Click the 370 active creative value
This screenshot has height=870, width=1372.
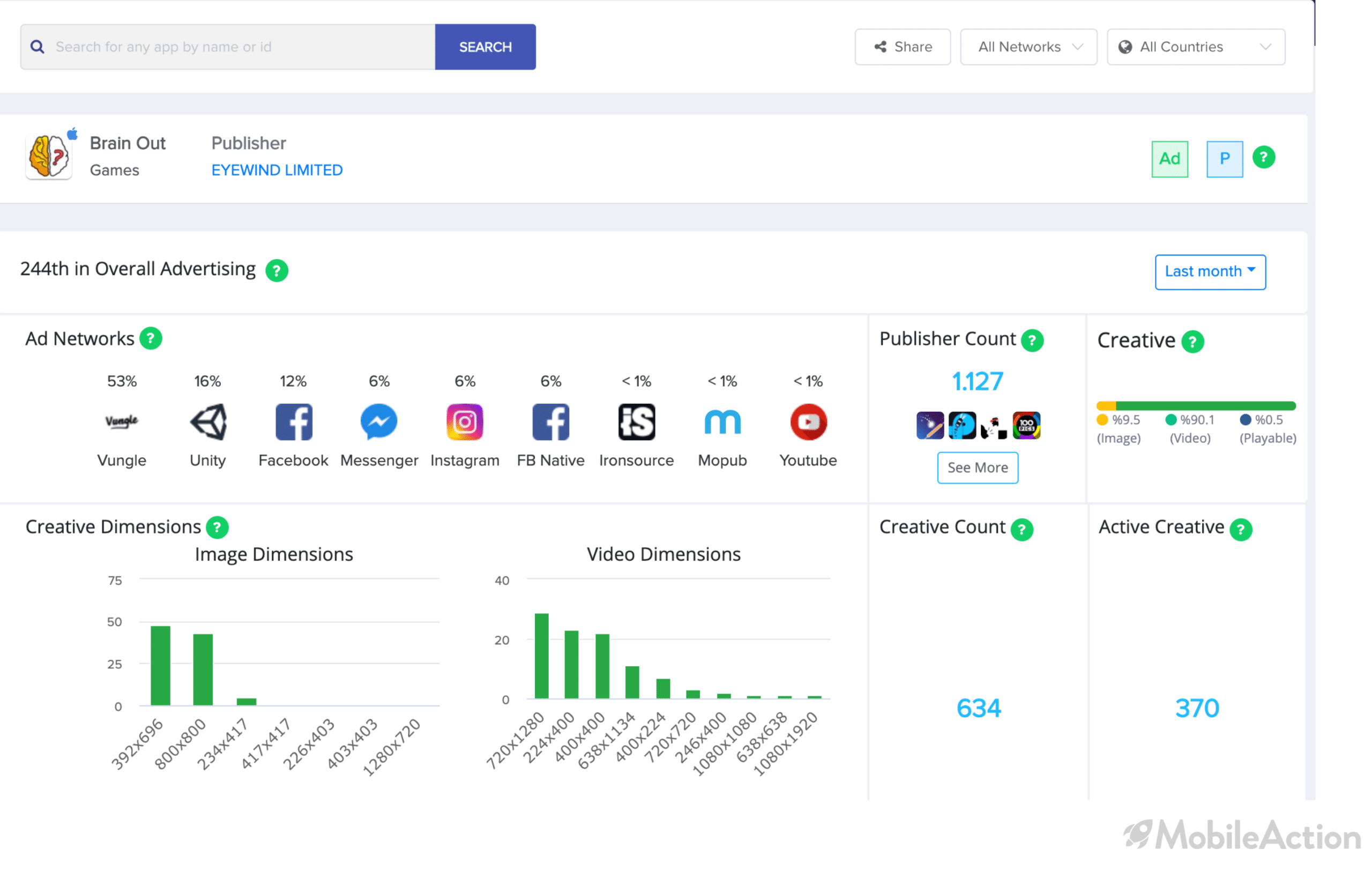click(x=1198, y=709)
